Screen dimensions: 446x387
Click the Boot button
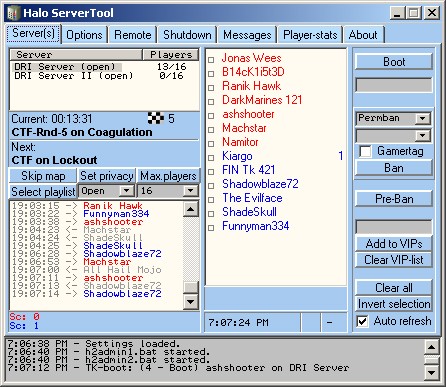point(394,62)
